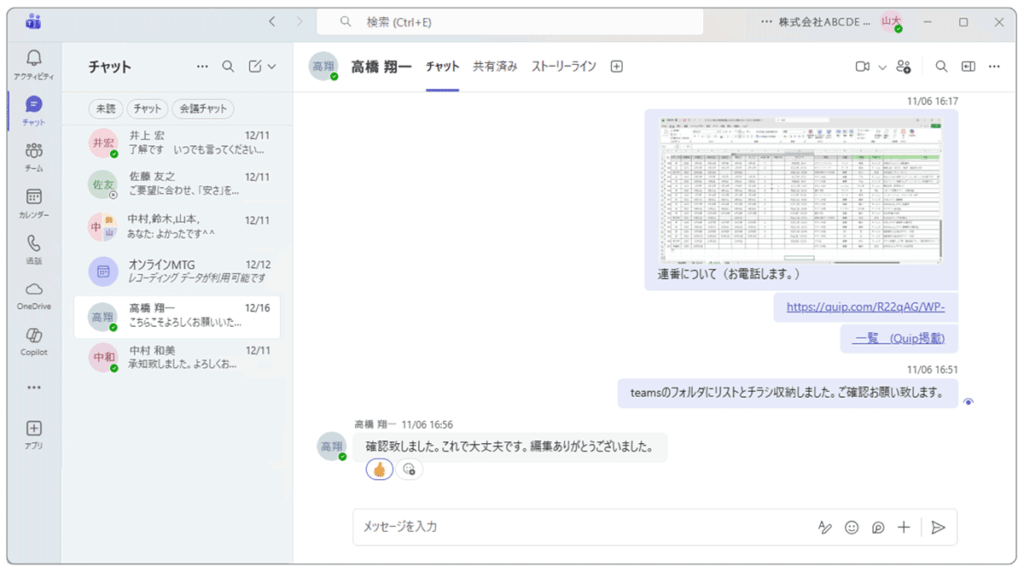Switch to the ストーリーライン tab
Screen dimensions: 1024x572
tap(564, 67)
